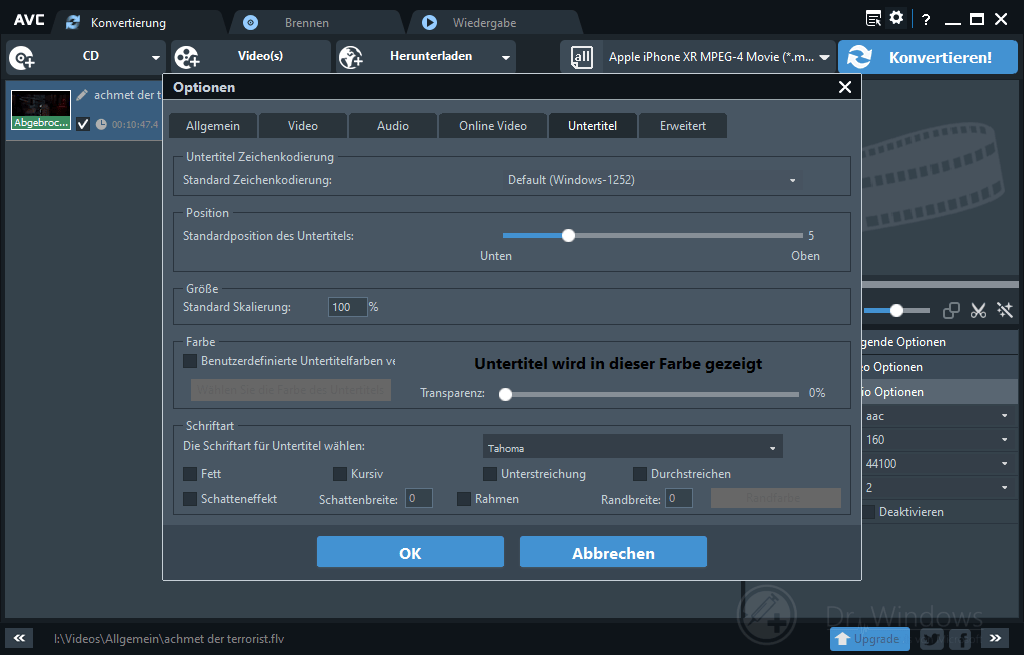Click the all-profiles output format icon
Viewport: 1024px width, 655px height.
point(581,57)
